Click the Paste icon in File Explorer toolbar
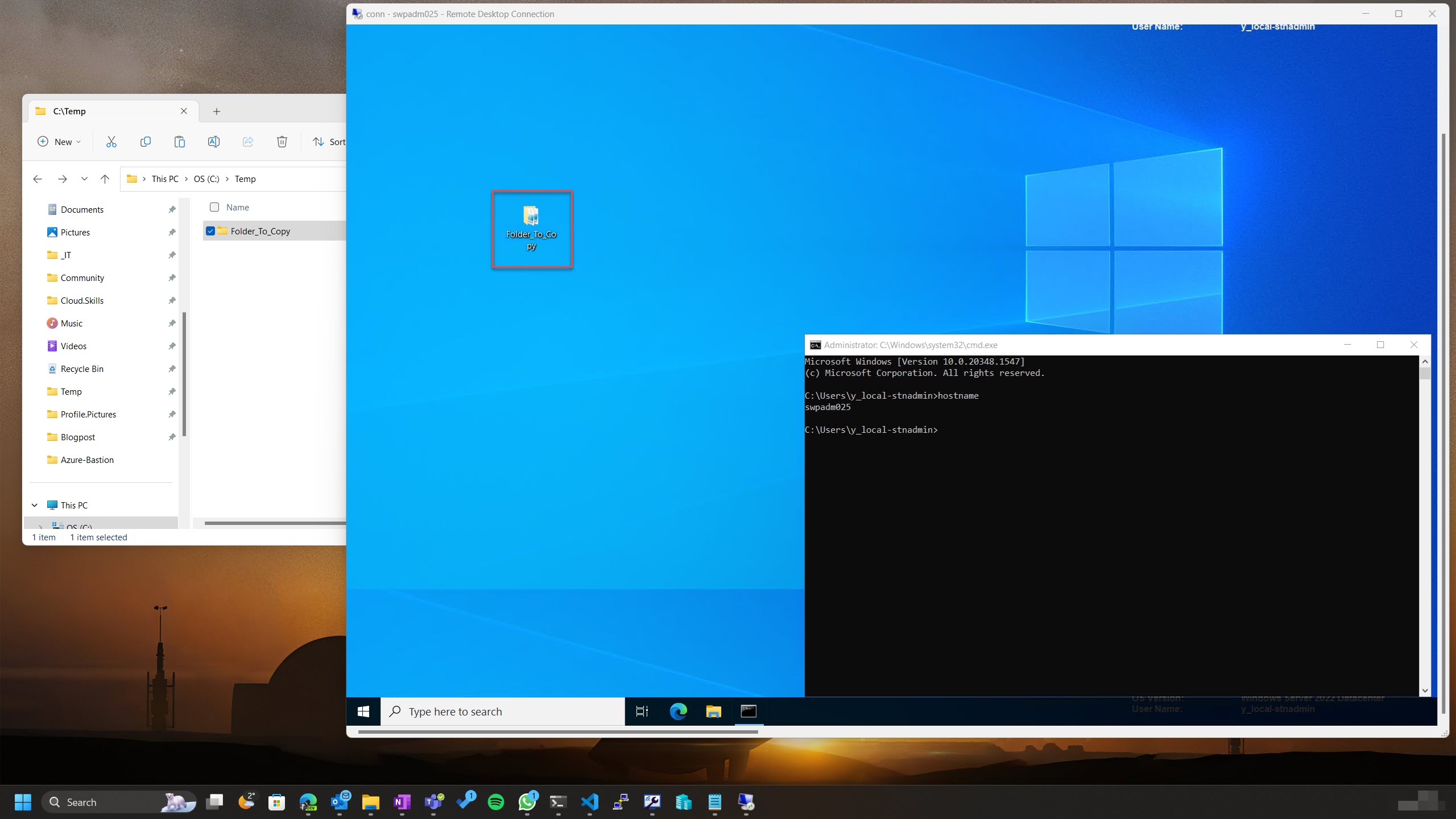This screenshot has height=819, width=1456. point(180,142)
